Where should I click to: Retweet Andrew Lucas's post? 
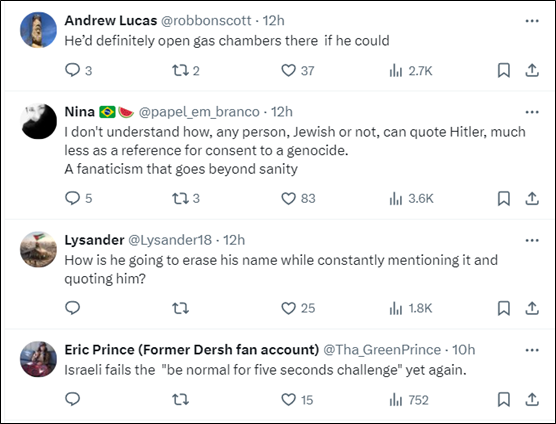point(180,70)
